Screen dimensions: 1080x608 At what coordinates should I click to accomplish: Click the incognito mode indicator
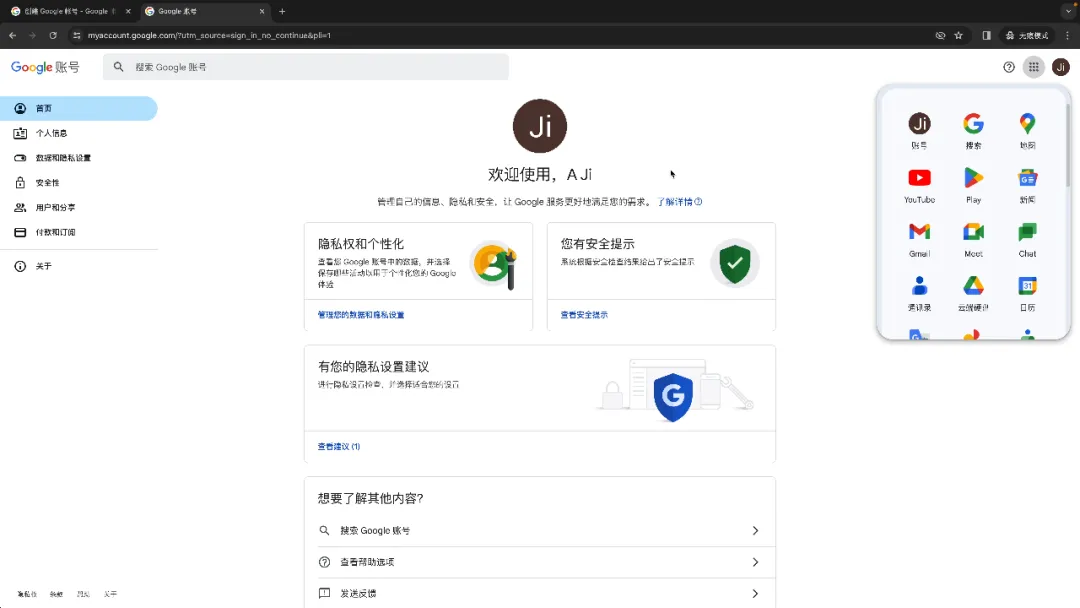[x=1027, y=35]
